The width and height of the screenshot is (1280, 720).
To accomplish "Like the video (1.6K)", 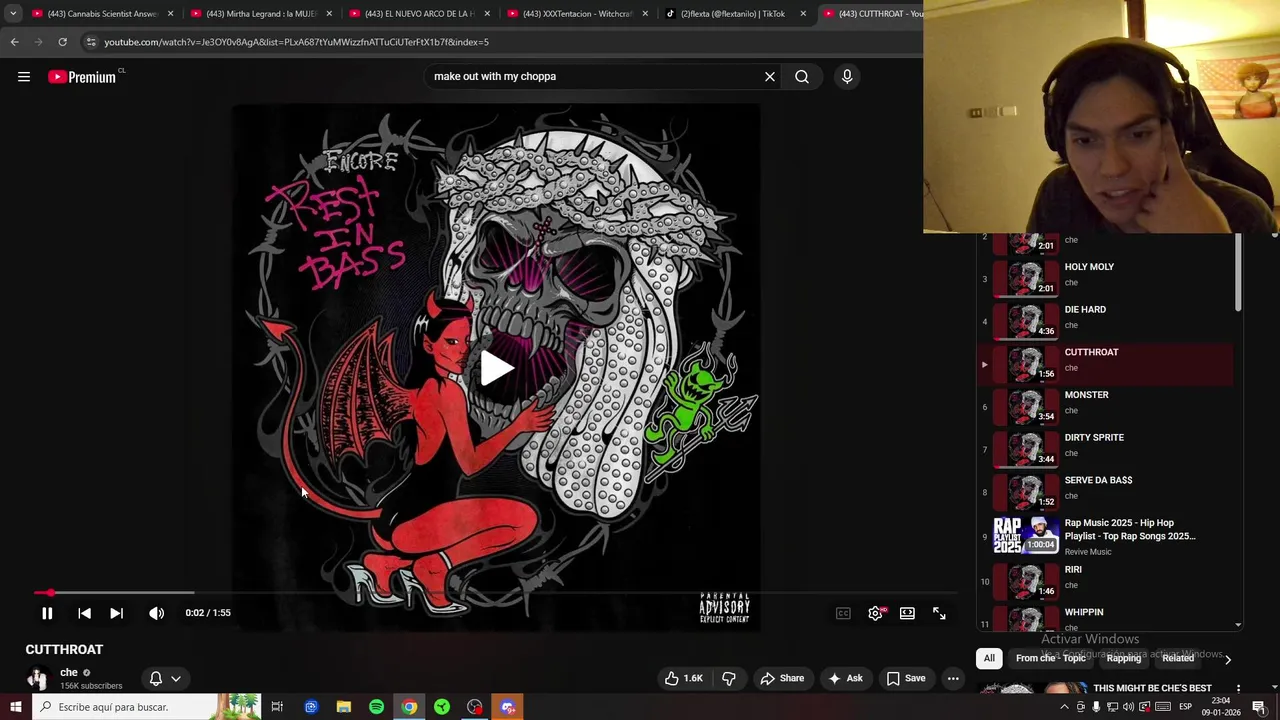I will click(685, 678).
